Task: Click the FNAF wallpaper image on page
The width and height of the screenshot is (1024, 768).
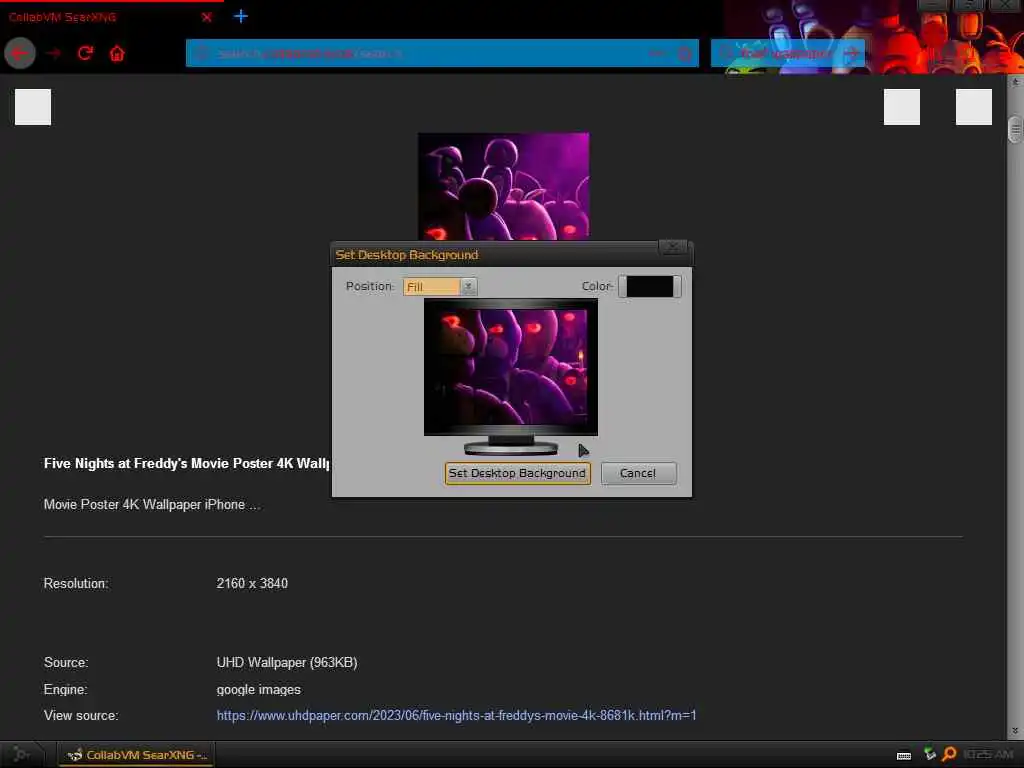Action: click(x=504, y=186)
